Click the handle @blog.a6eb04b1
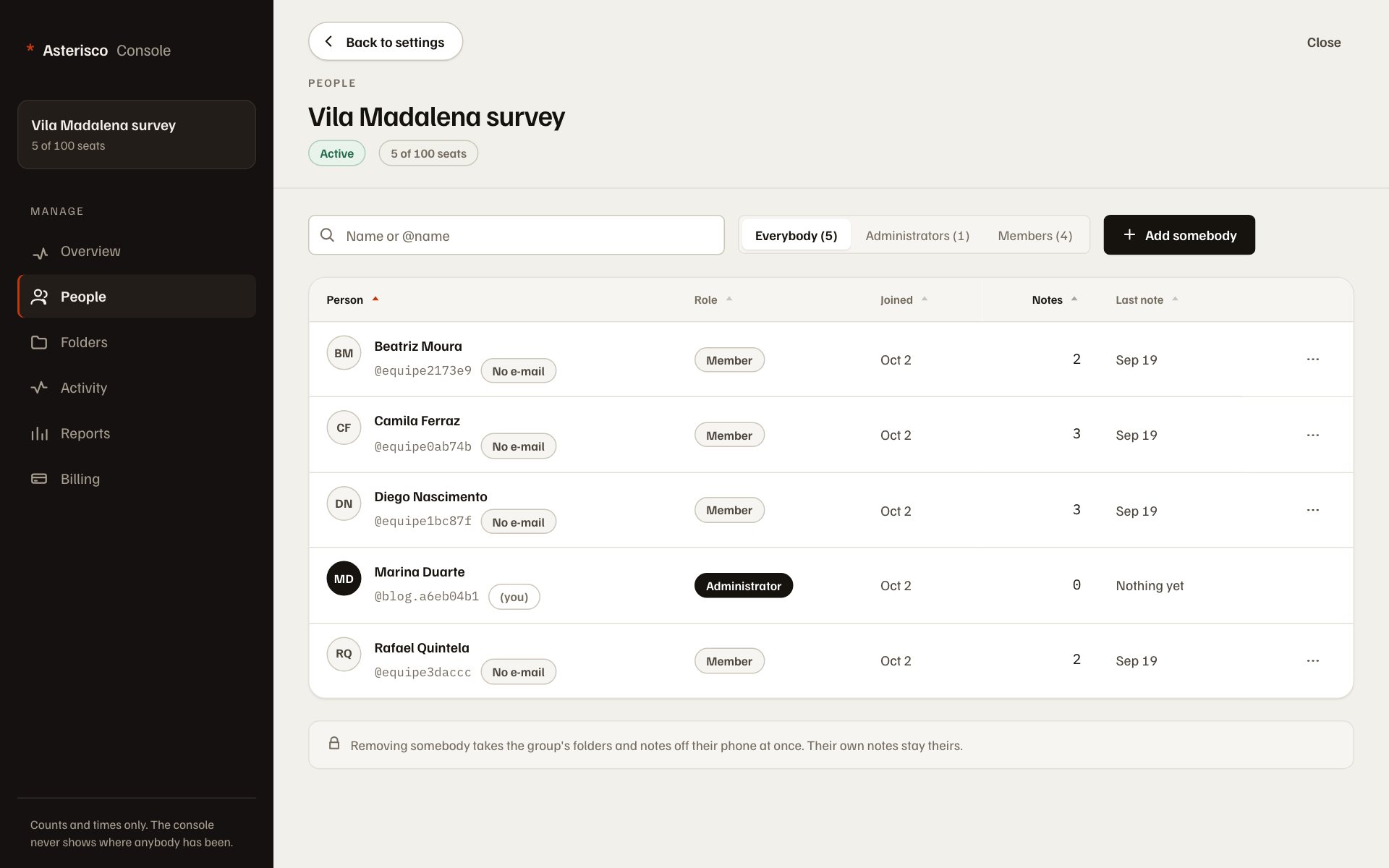Viewport: 1389px width, 868px height. 426,597
